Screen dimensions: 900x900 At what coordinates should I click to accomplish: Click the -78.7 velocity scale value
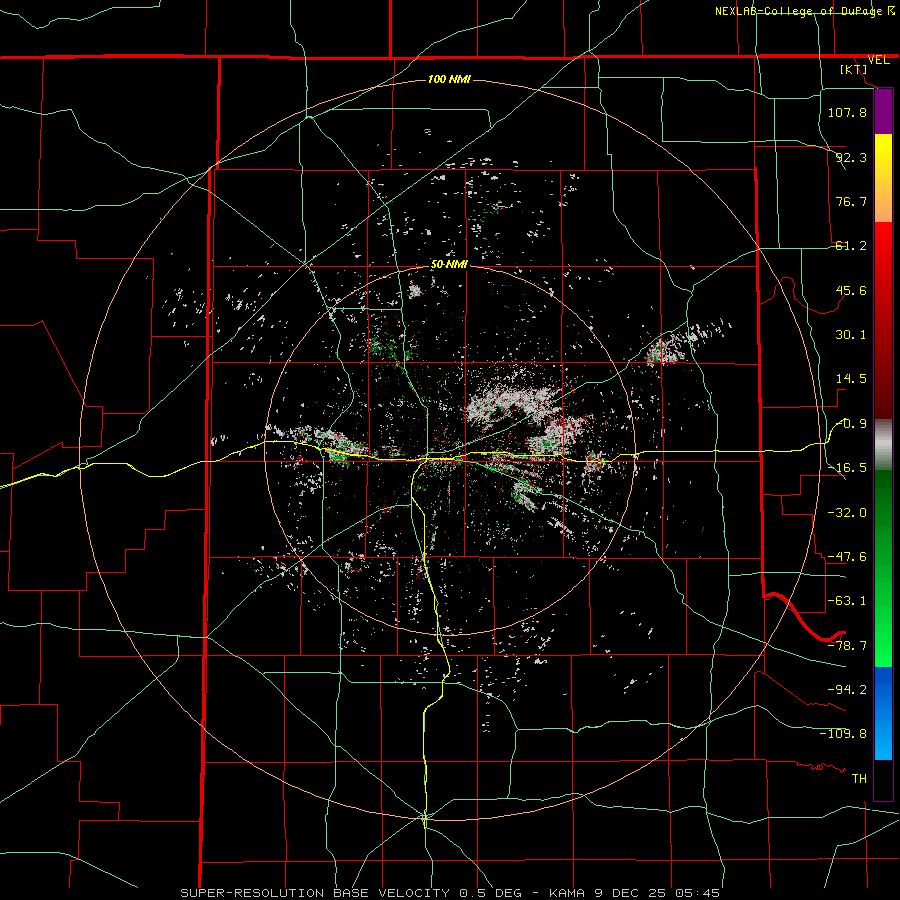coord(847,646)
